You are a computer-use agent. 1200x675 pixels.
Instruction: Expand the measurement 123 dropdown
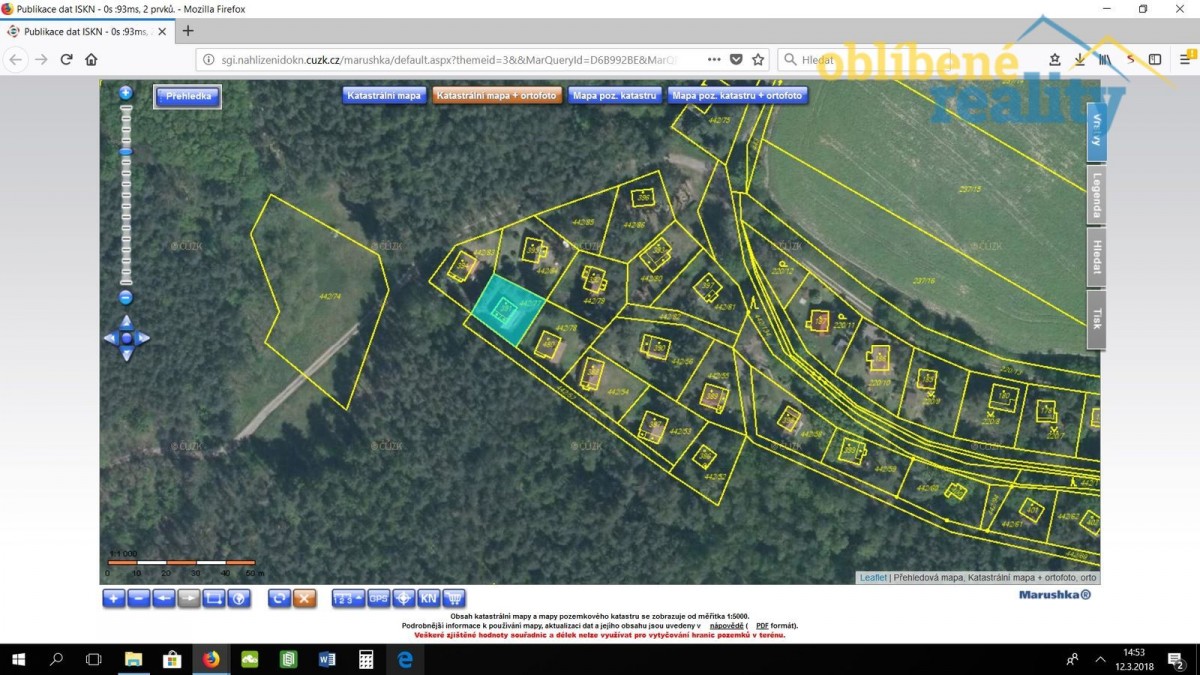pos(348,598)
